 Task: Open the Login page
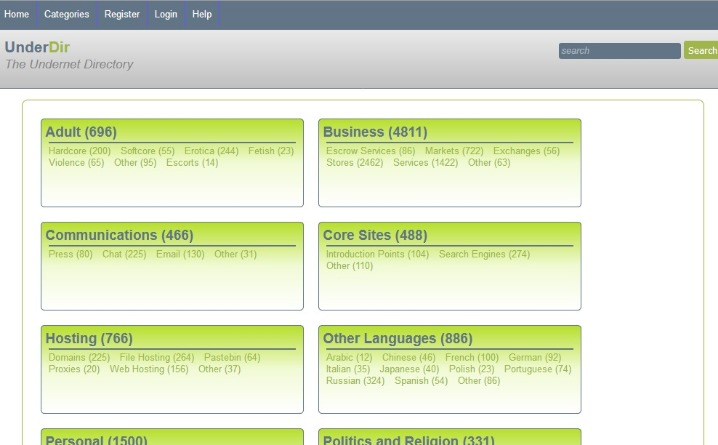click(166, 14)
